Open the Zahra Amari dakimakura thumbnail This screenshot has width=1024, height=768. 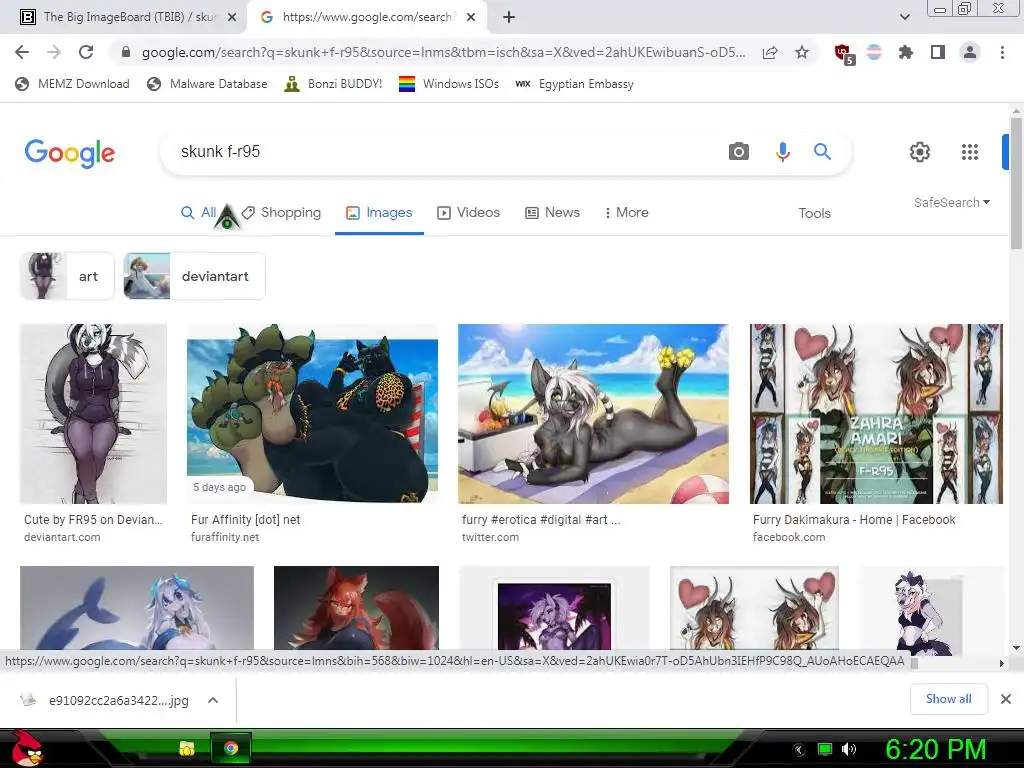click(876, 414)
